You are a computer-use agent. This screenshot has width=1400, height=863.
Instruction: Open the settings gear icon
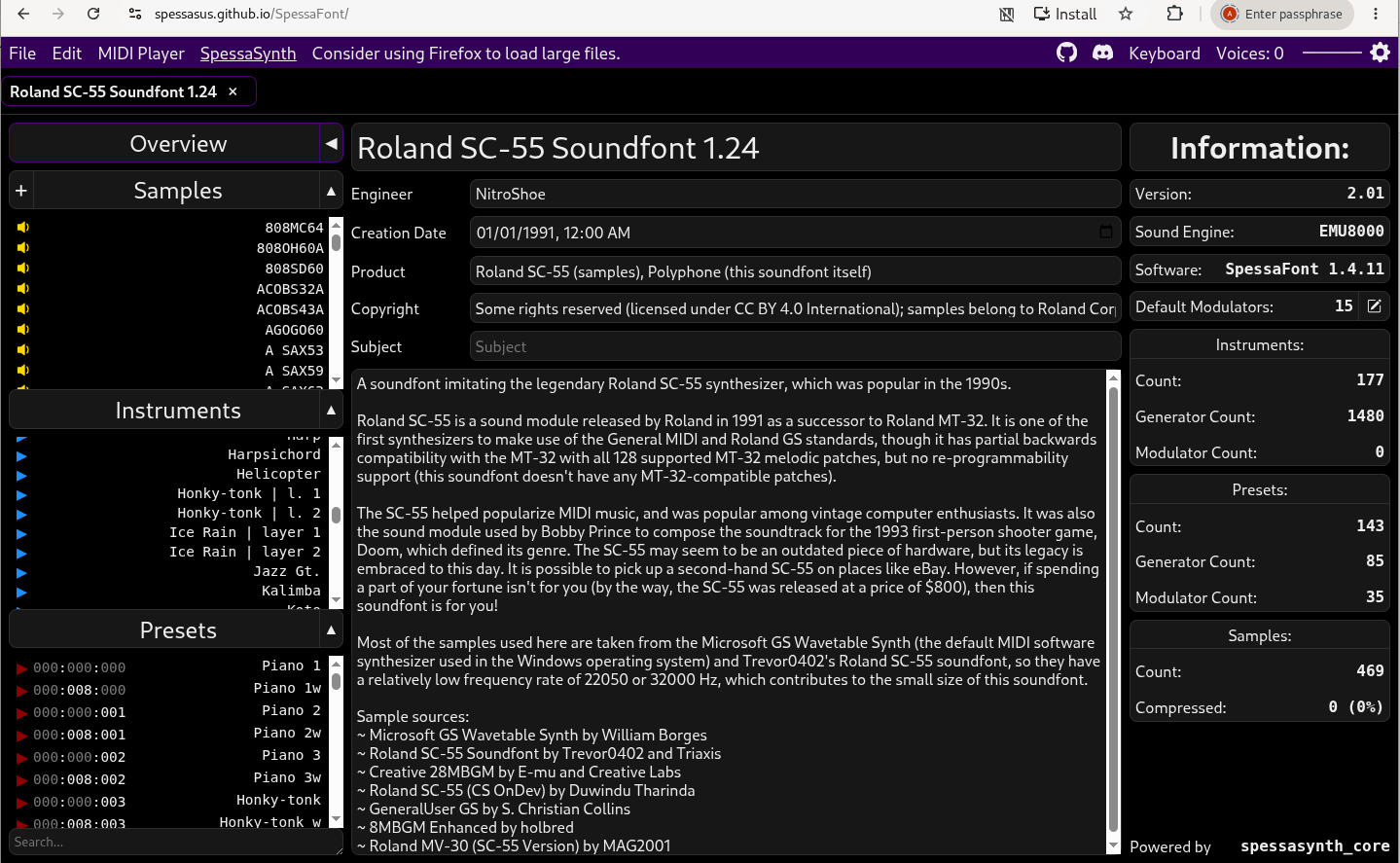point(1380,53)
